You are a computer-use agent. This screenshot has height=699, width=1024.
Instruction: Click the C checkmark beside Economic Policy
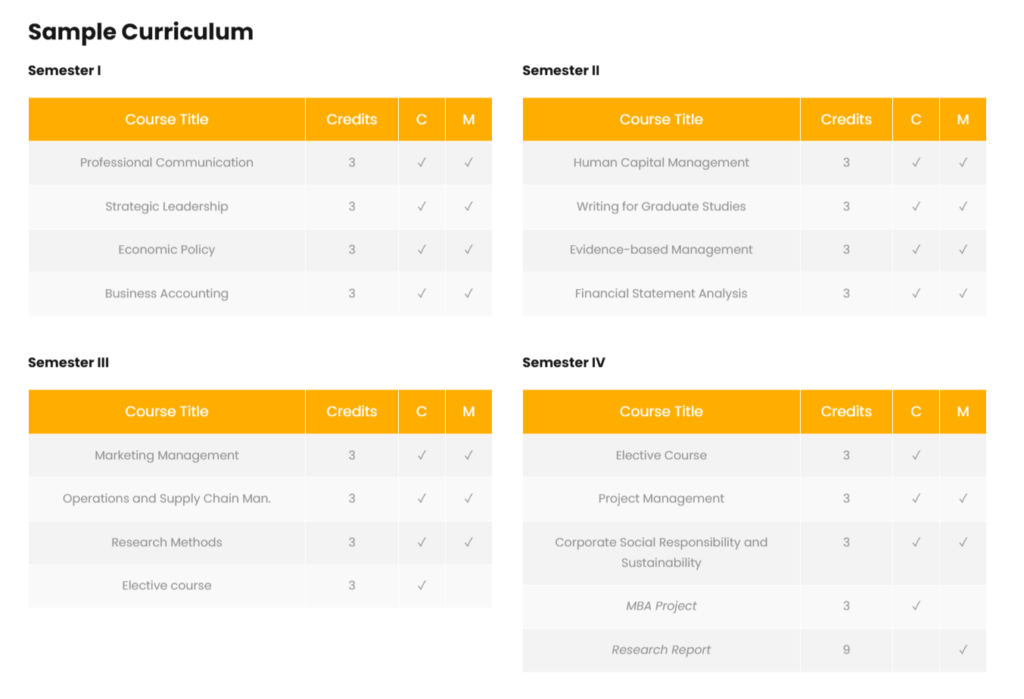(x=421, y=250)
